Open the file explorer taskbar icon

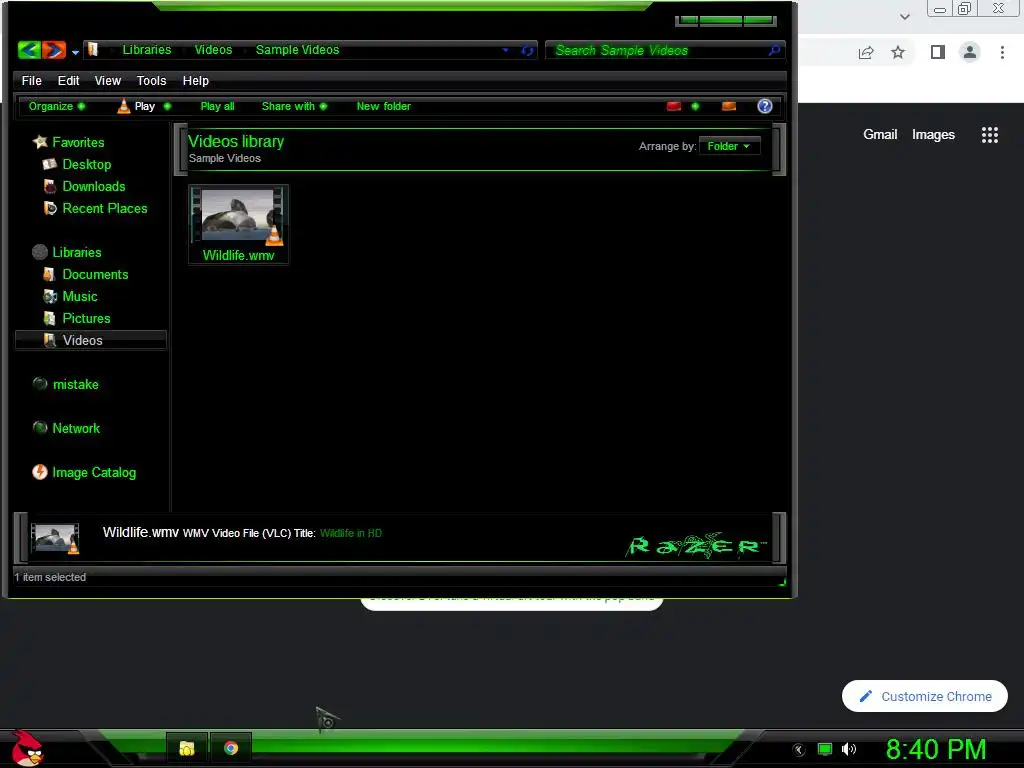(x=187, y=748)
